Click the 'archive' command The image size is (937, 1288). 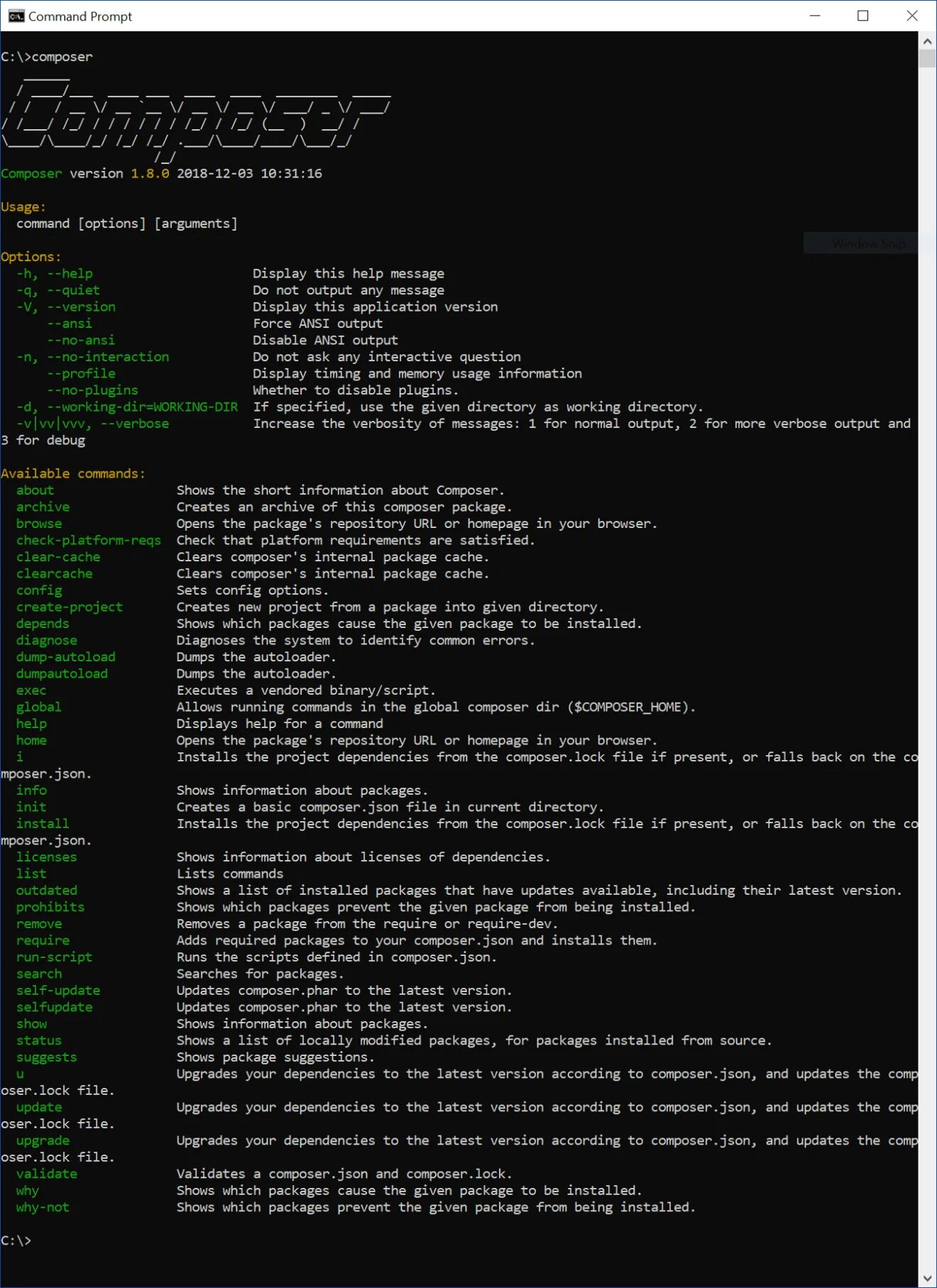43,507
